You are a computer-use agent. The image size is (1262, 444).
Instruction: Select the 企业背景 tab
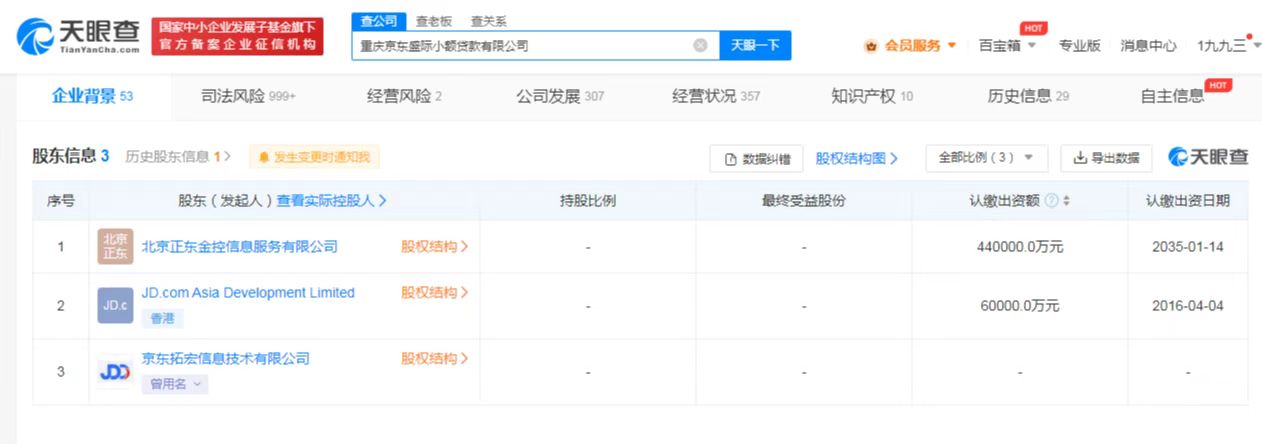click(92, 96)
